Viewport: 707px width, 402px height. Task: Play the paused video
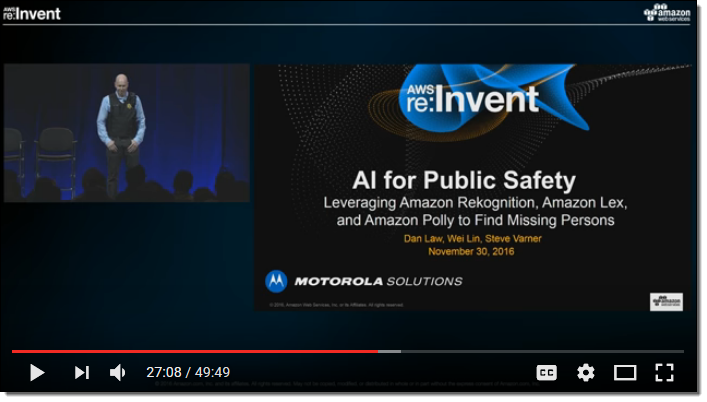click(37, 373)
